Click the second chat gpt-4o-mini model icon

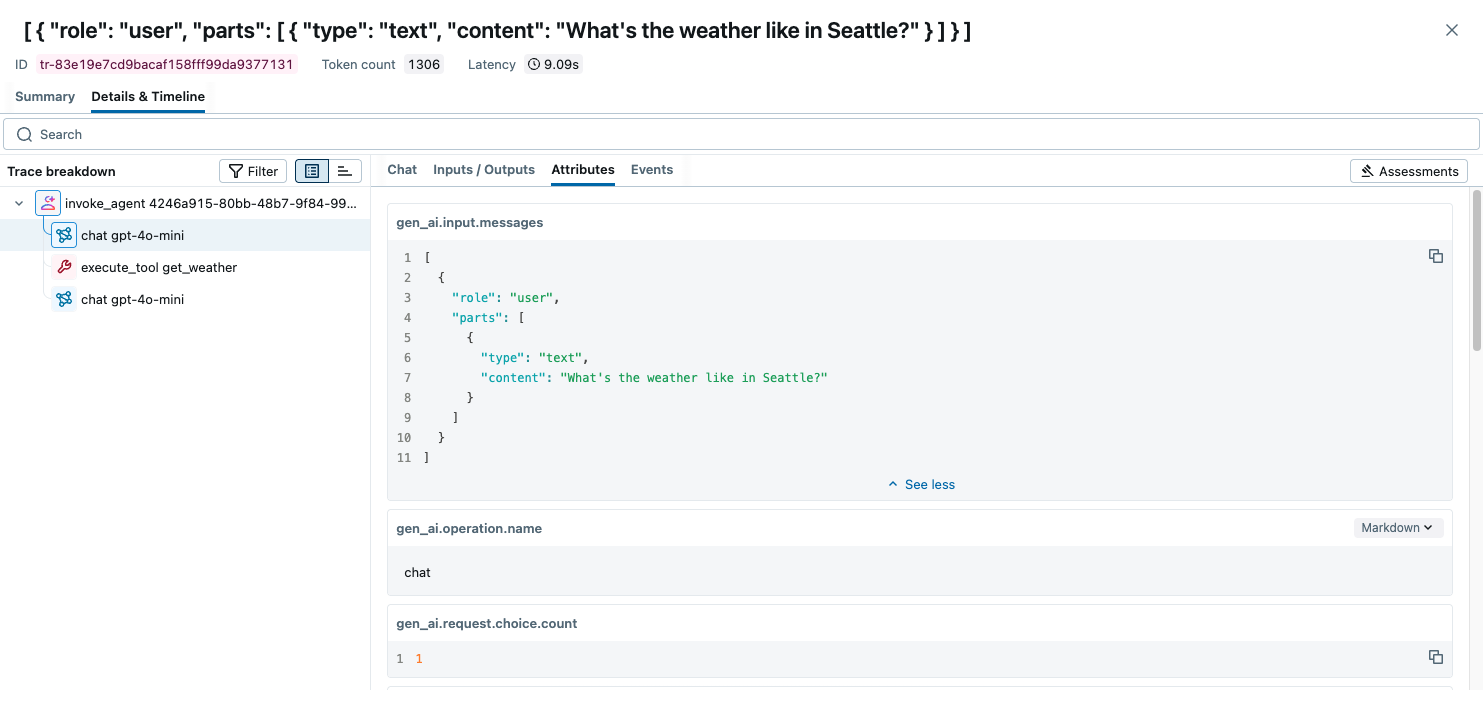coord(64,300)
